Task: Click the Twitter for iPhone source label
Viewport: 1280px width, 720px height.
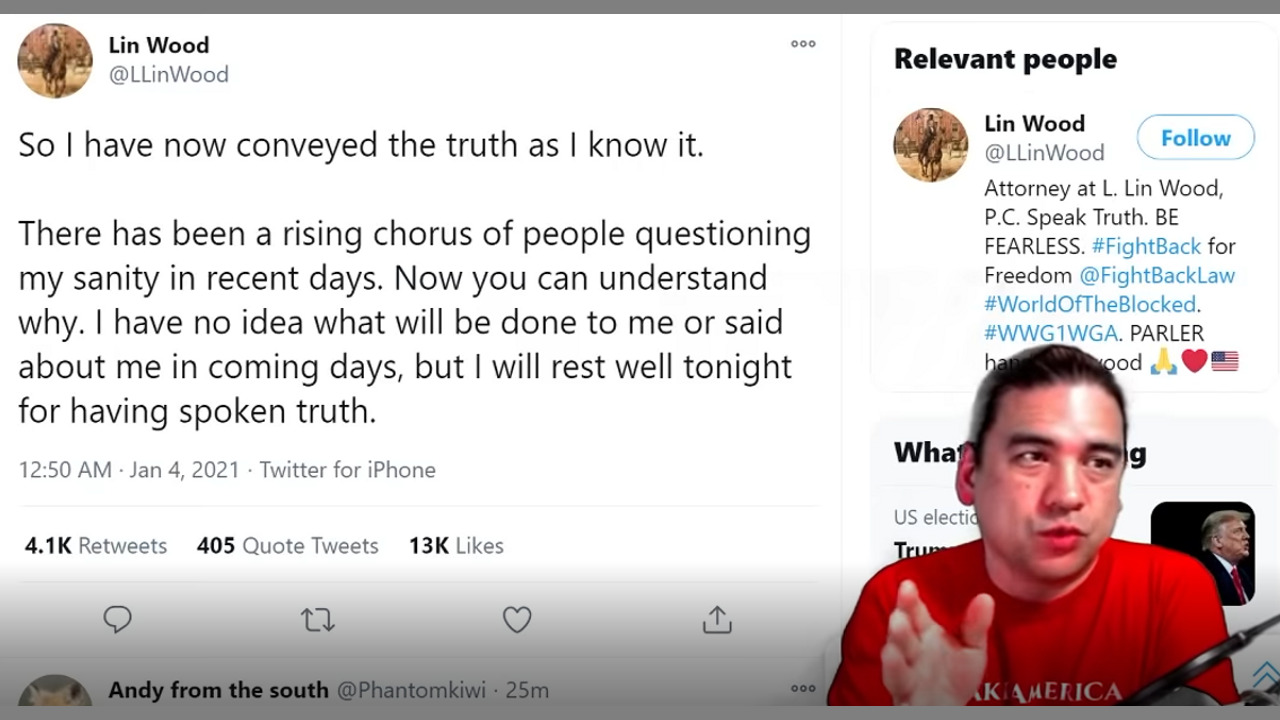Action: click(x=347, y=470)
